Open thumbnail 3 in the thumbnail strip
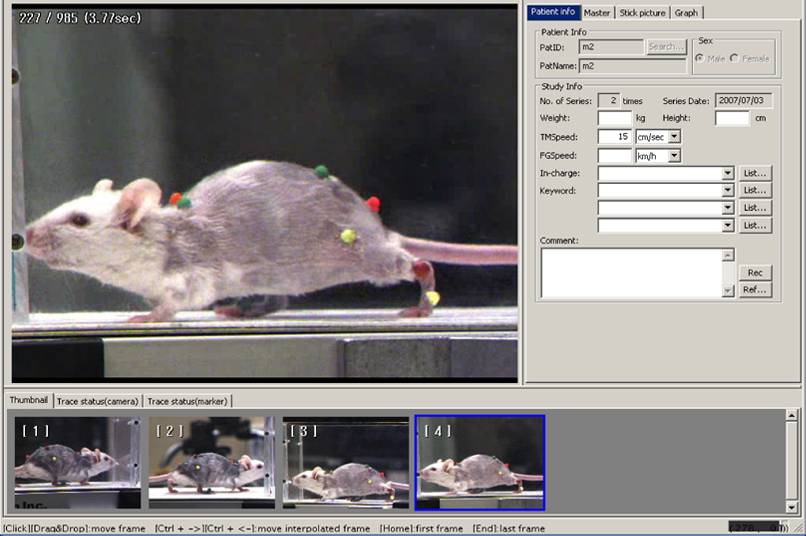The image size is (806, 536). (346, 463)
